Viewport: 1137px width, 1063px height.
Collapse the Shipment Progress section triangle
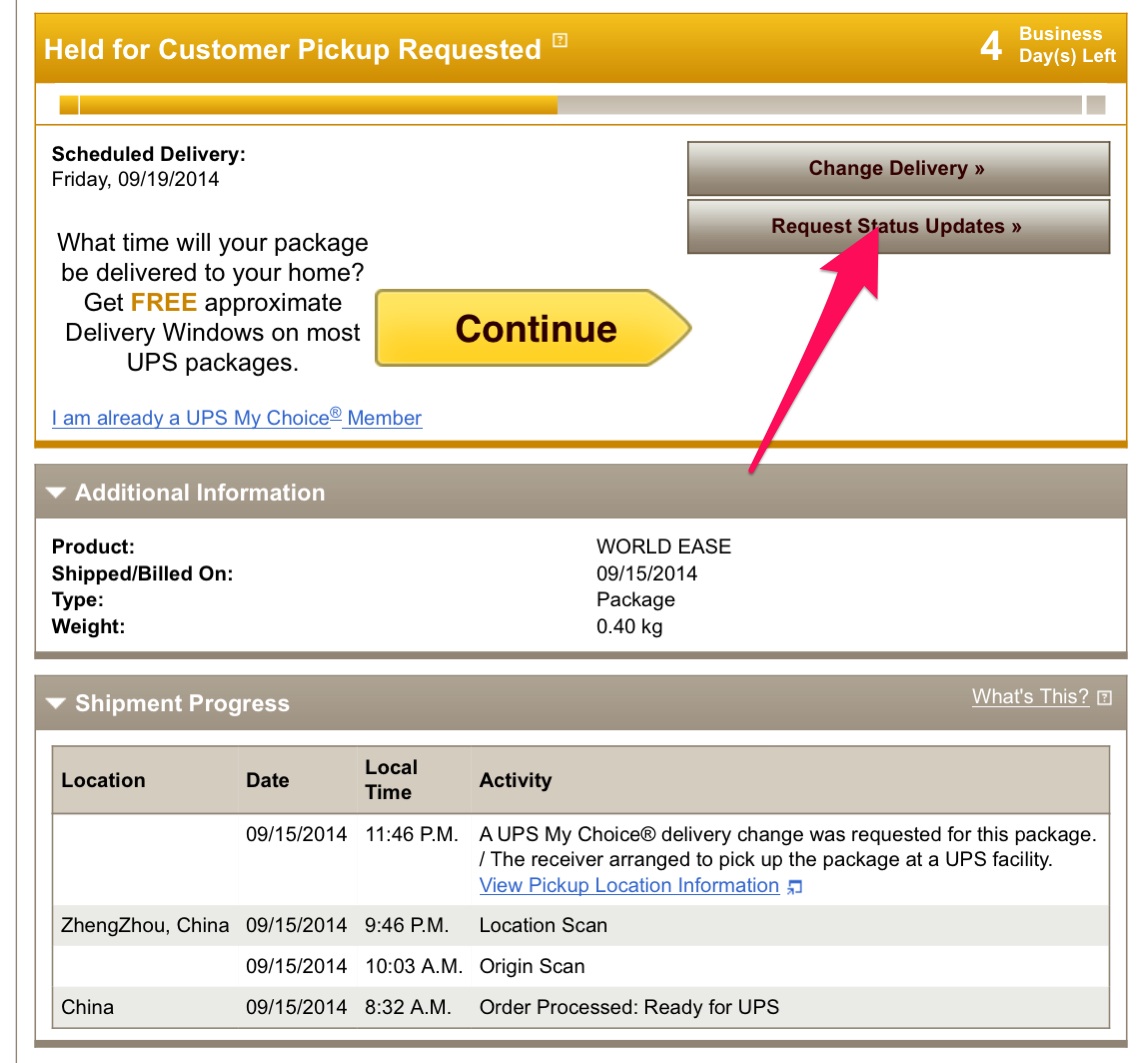point(55,703)
